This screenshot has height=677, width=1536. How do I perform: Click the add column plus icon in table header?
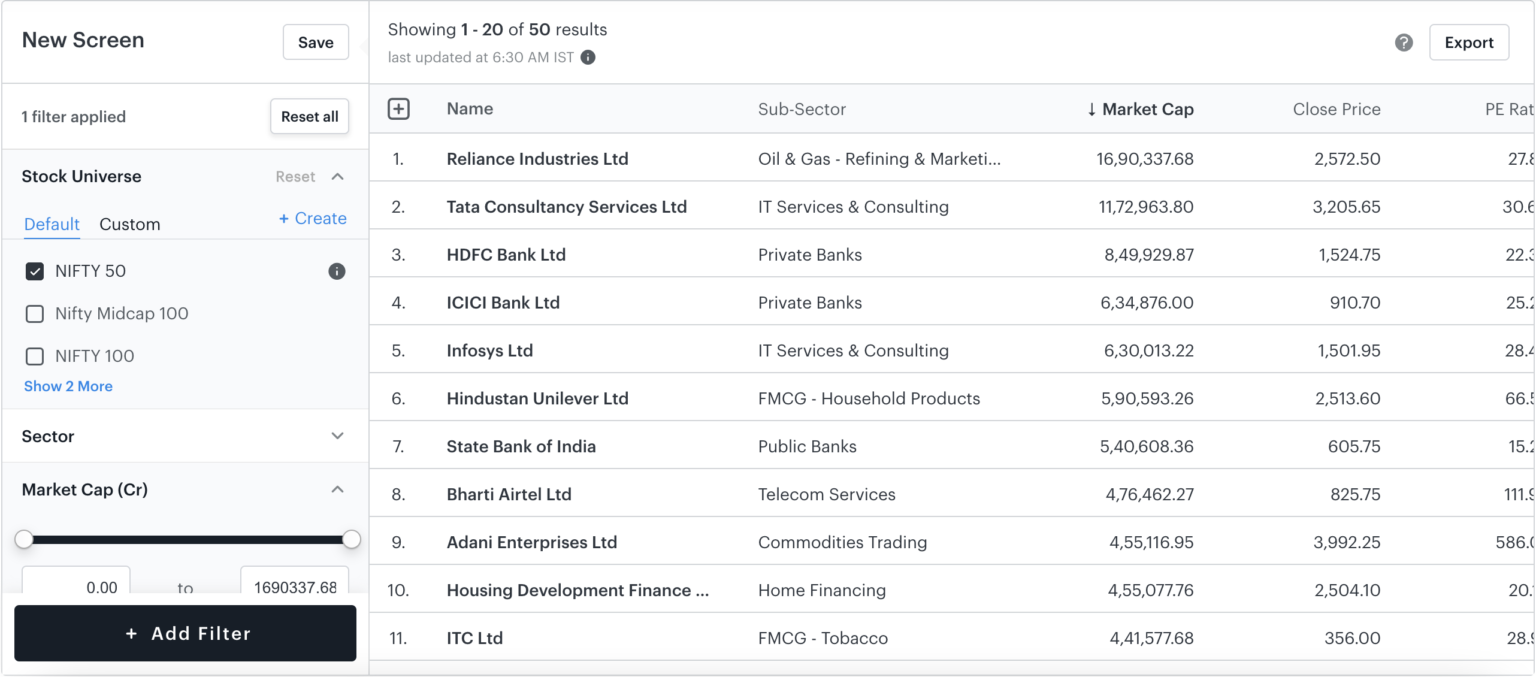tap(399, 108)
